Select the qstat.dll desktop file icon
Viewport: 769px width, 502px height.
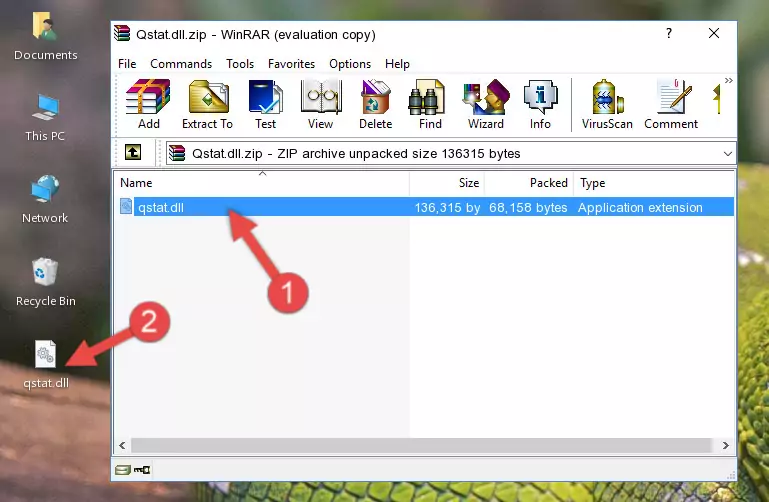(46, 365)
